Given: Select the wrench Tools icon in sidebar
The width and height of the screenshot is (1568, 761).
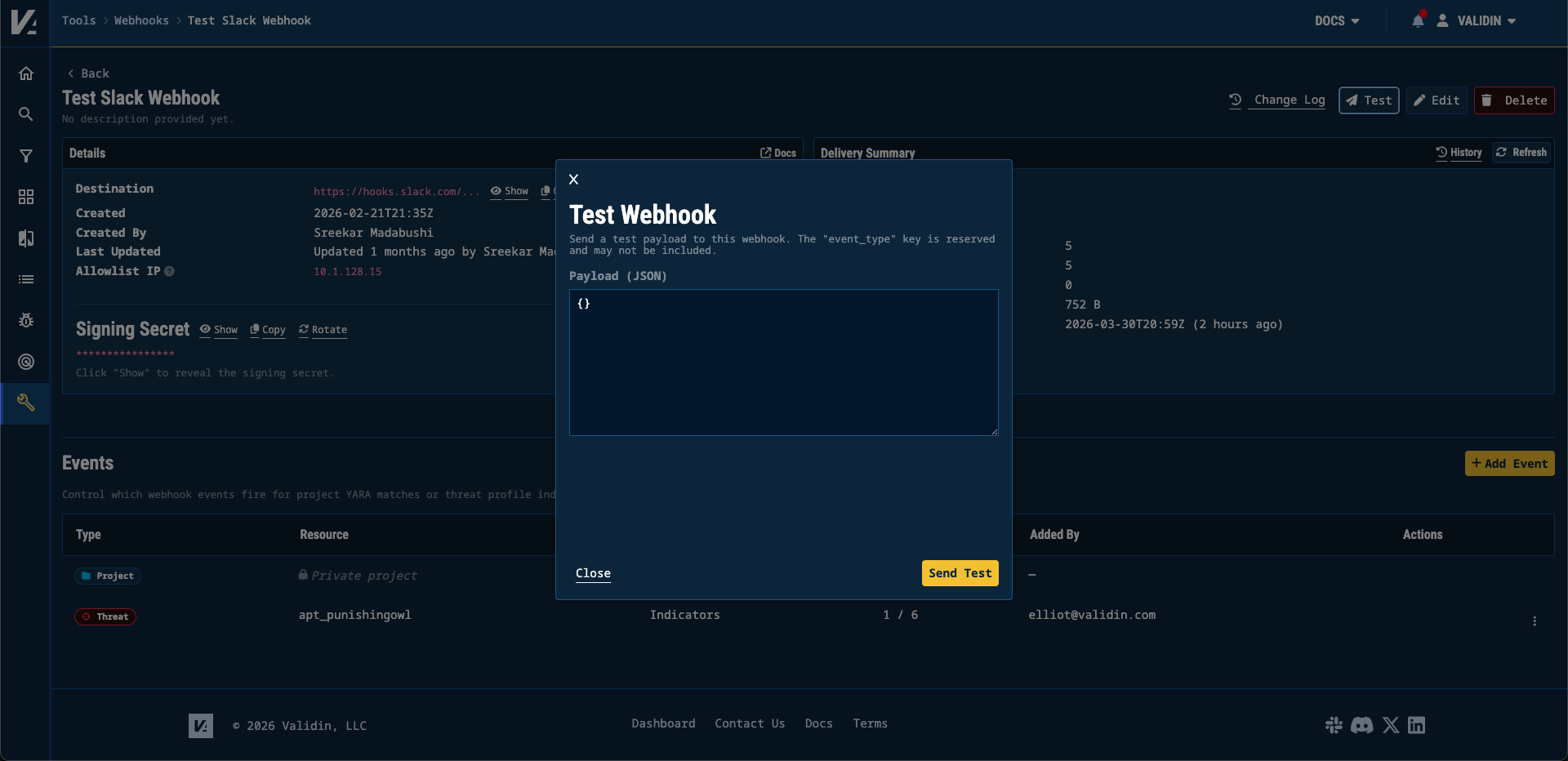Looking at the screenshot, I should 25,403.
